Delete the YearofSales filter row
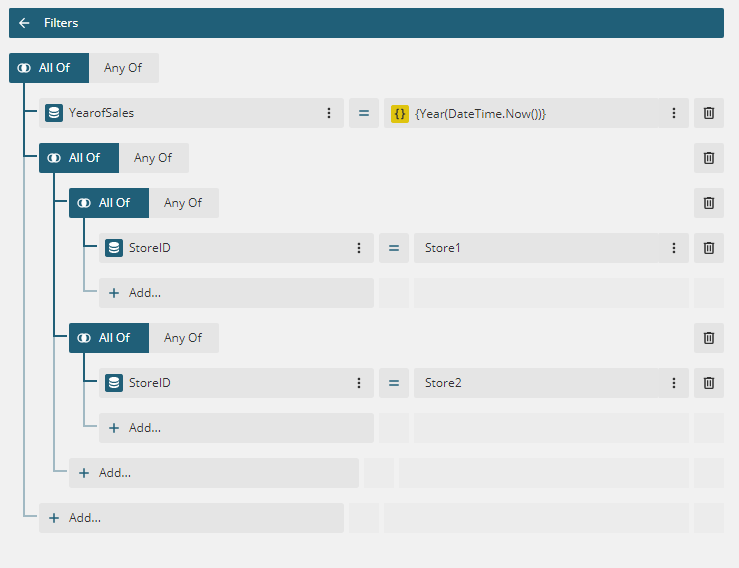The image size is (739, 568). (709, 113)
